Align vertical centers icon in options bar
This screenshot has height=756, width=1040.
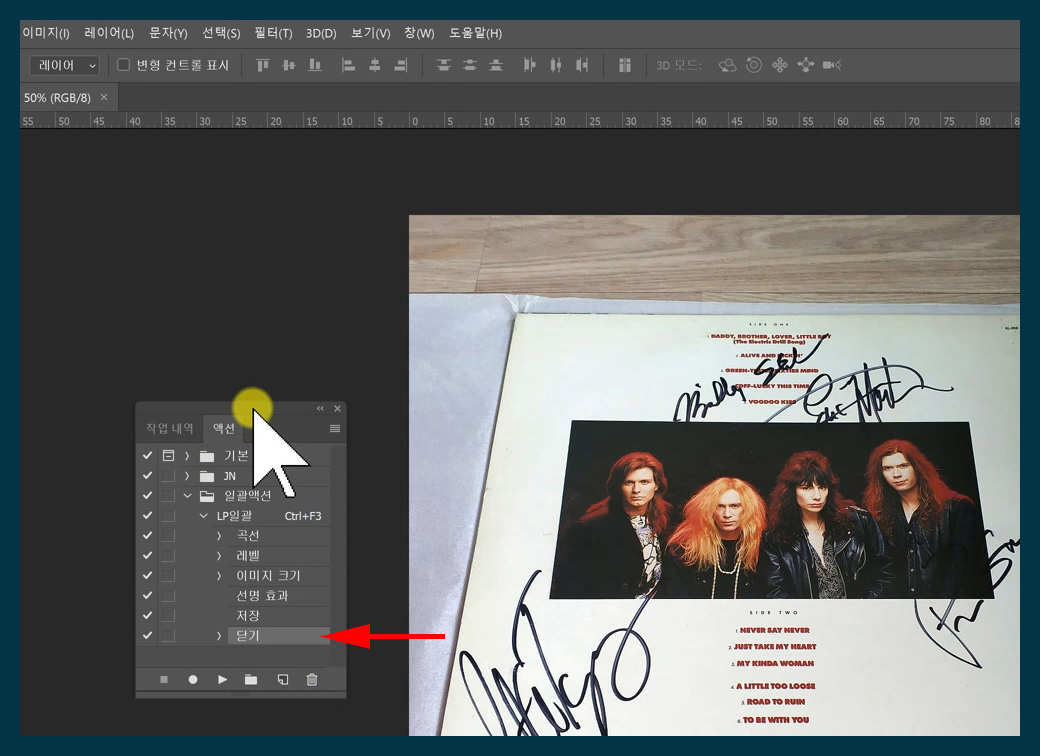click(x=289, y=65)
